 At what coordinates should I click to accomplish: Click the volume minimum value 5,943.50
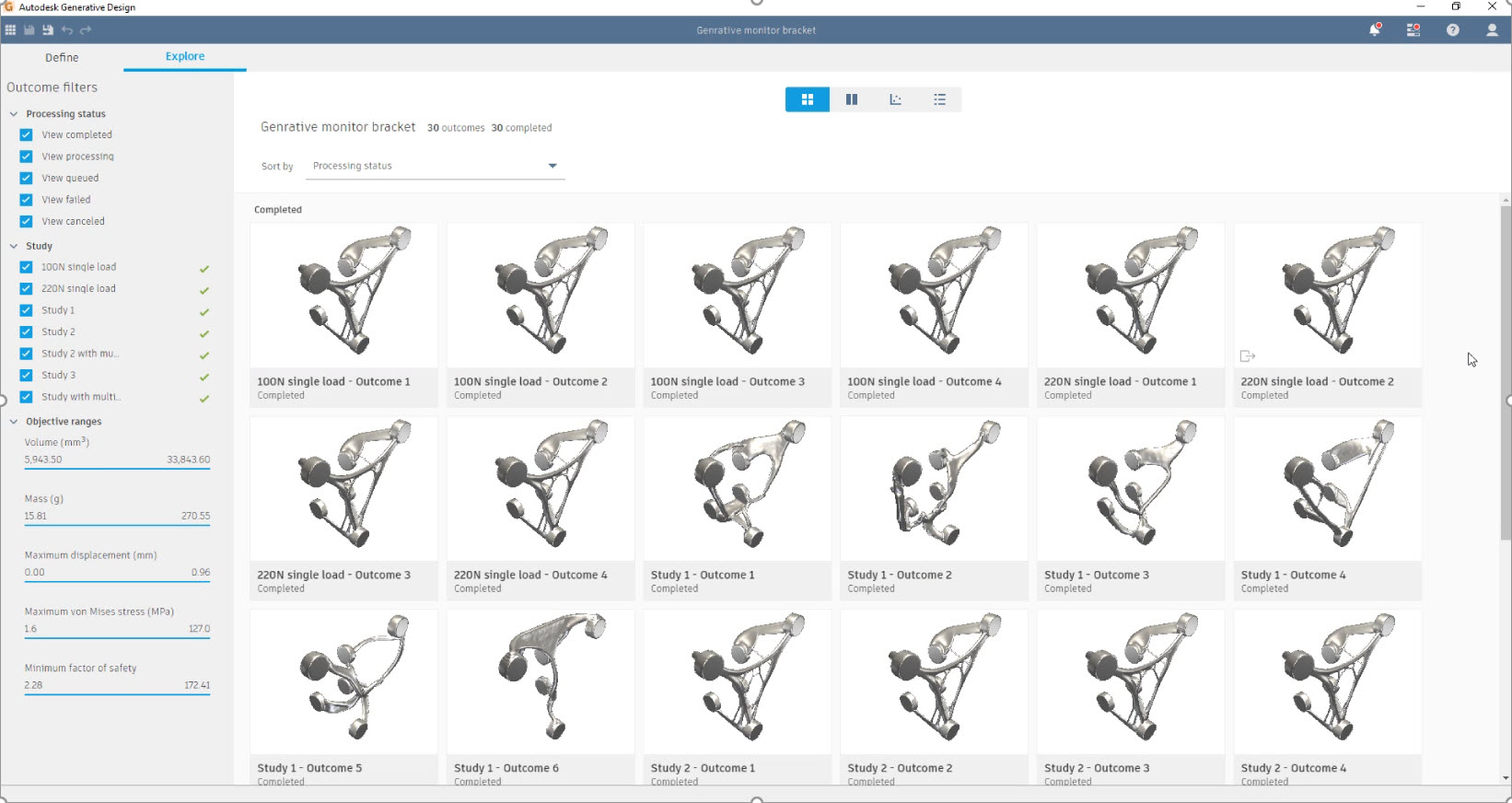[43, 460]
